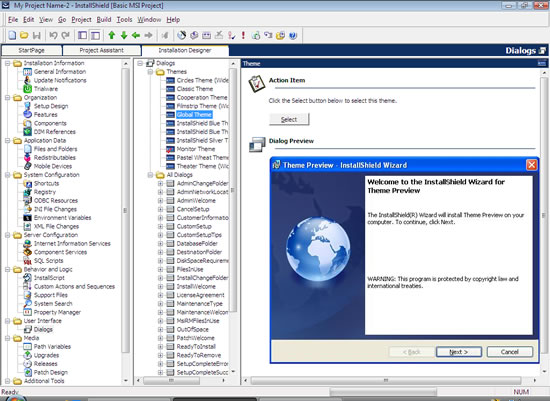Click the left tree vertical scrollbar
The height and width of the screenshot is (401, 550).
click(x=125, y=210)
